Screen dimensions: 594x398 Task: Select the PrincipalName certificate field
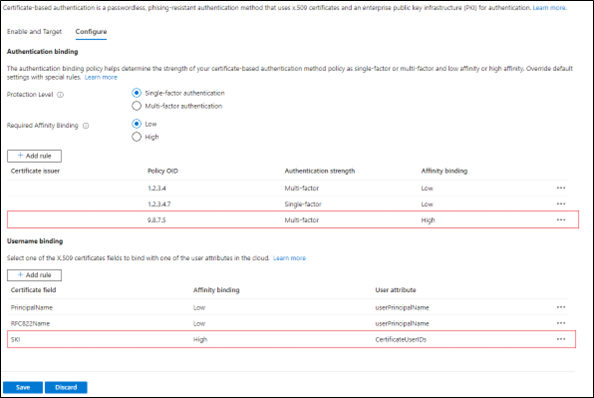pos(31,307)
